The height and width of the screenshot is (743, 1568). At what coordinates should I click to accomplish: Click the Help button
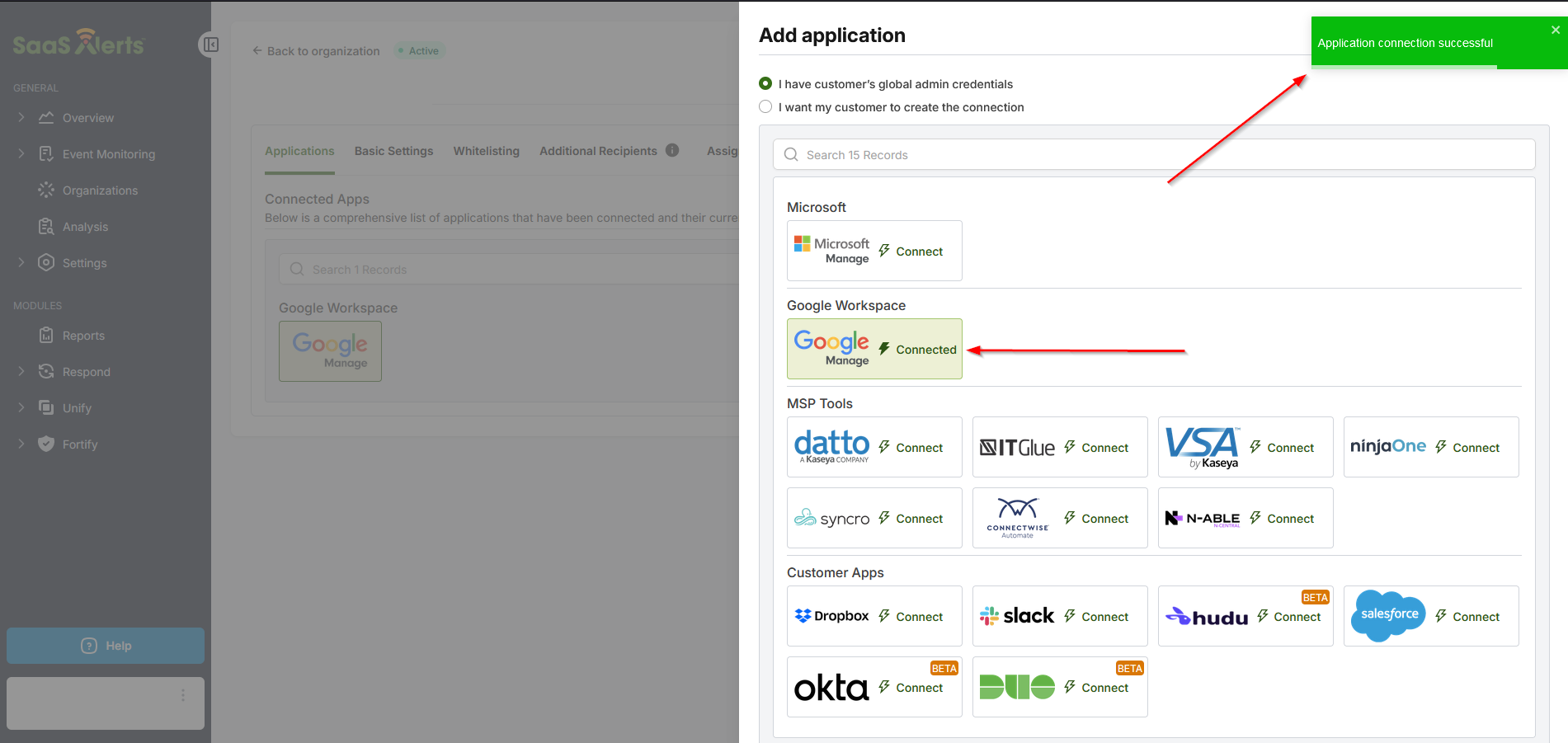[106, 646]
